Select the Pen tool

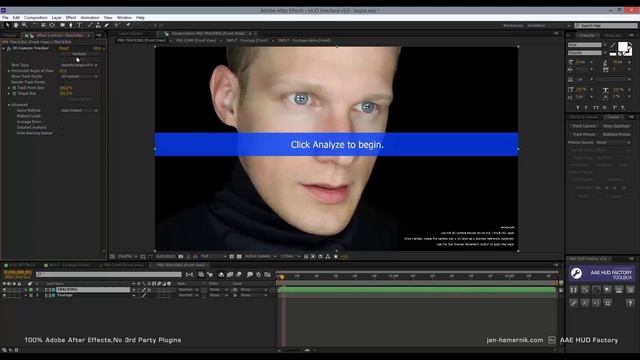(71, 25)
